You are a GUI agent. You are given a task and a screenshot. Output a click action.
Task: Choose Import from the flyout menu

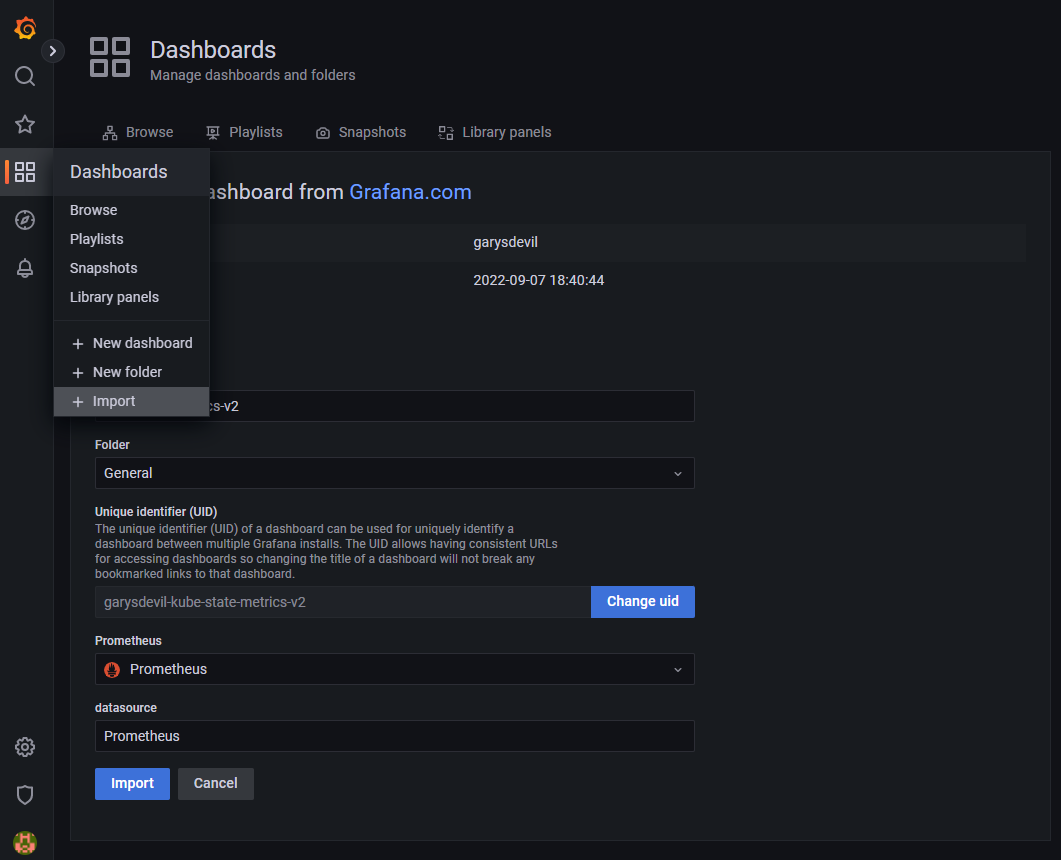click(132, 402)
